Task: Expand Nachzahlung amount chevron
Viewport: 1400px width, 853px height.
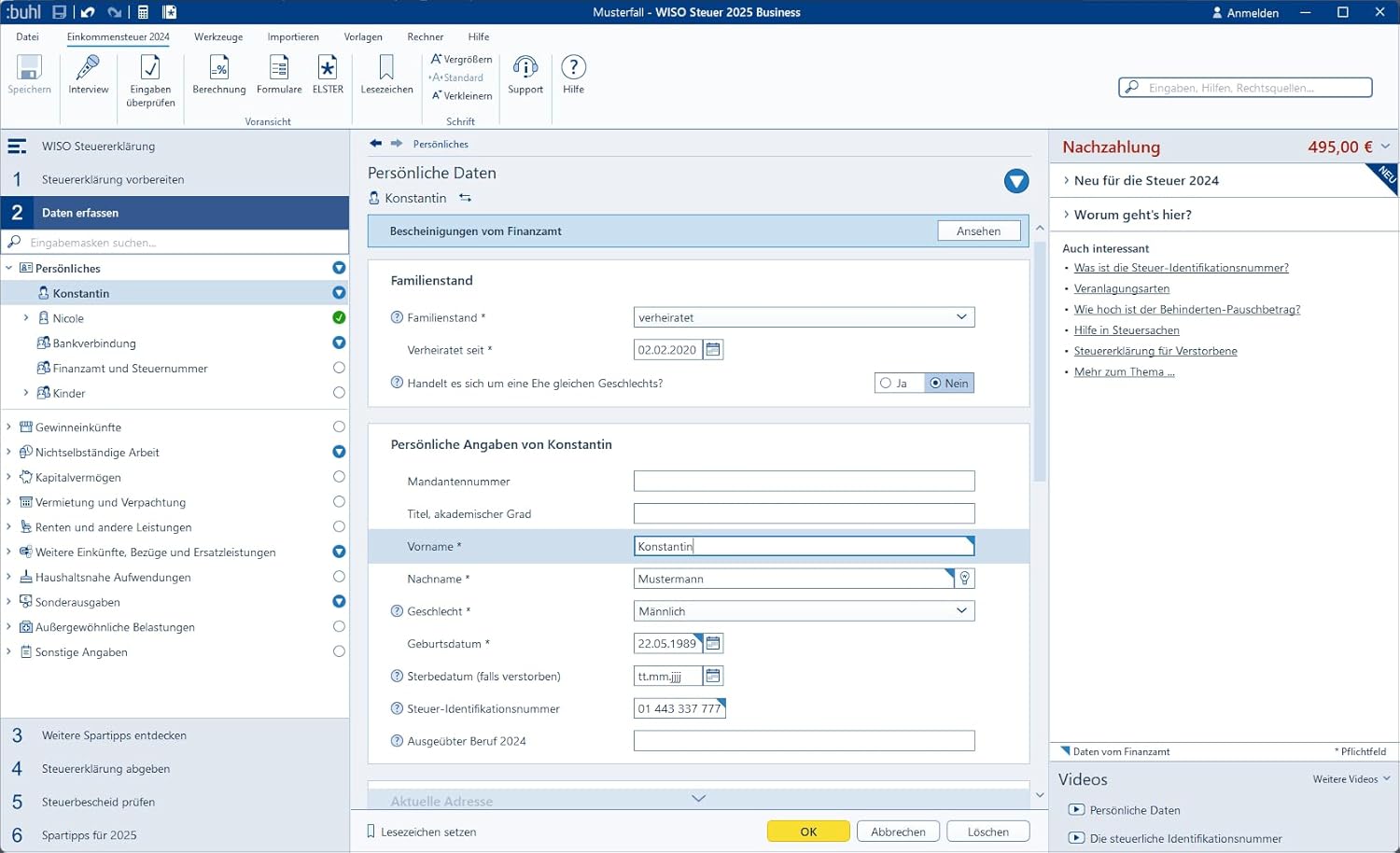Action: pos(1385,147)
